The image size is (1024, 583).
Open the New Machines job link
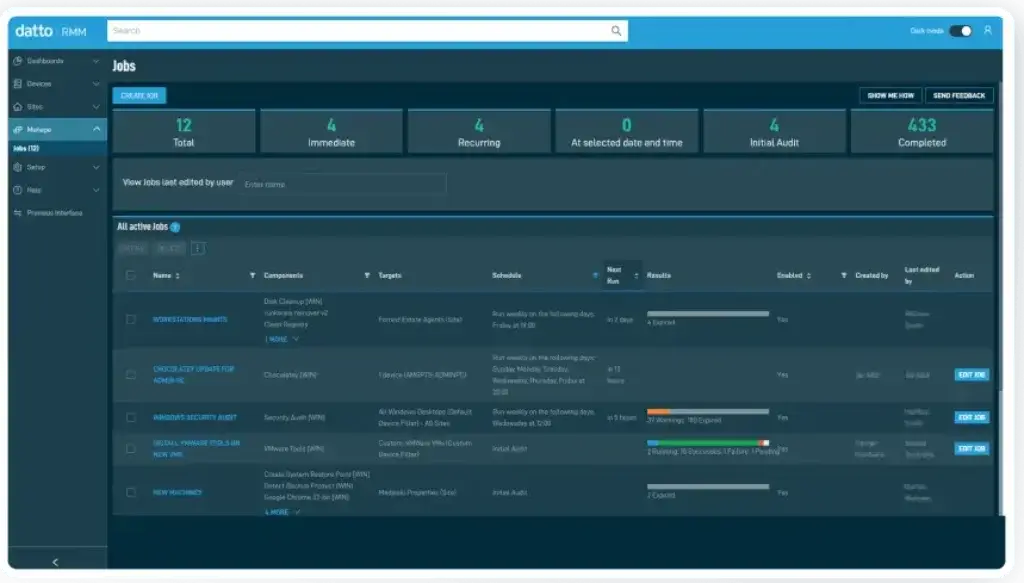[x=177, y=493]
